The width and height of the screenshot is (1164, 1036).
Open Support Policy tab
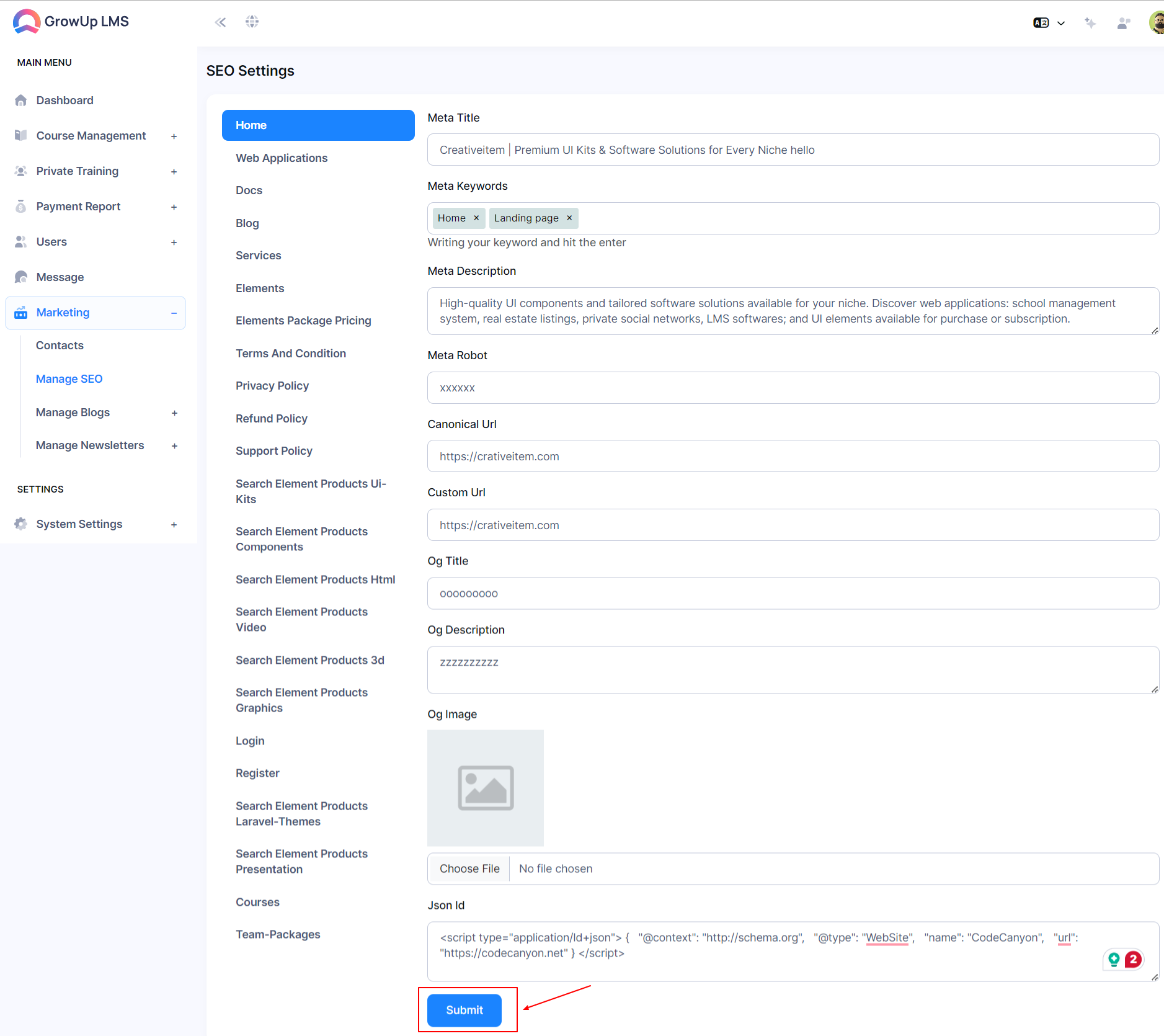[x=274, y=451]
